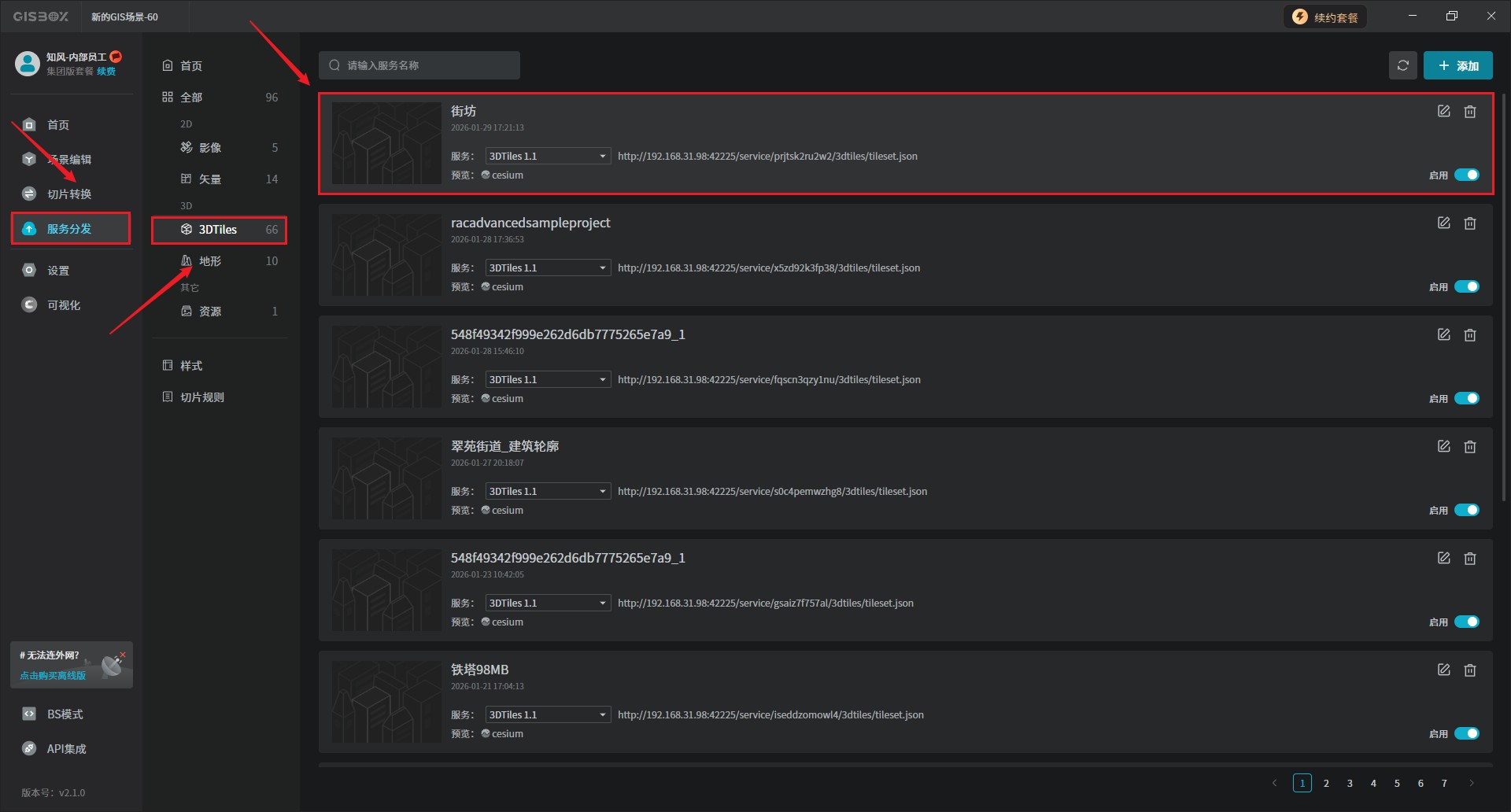Open API集成 from the sidebar
This screenshot has width=1511, height=812.
(x=66, y=749)
